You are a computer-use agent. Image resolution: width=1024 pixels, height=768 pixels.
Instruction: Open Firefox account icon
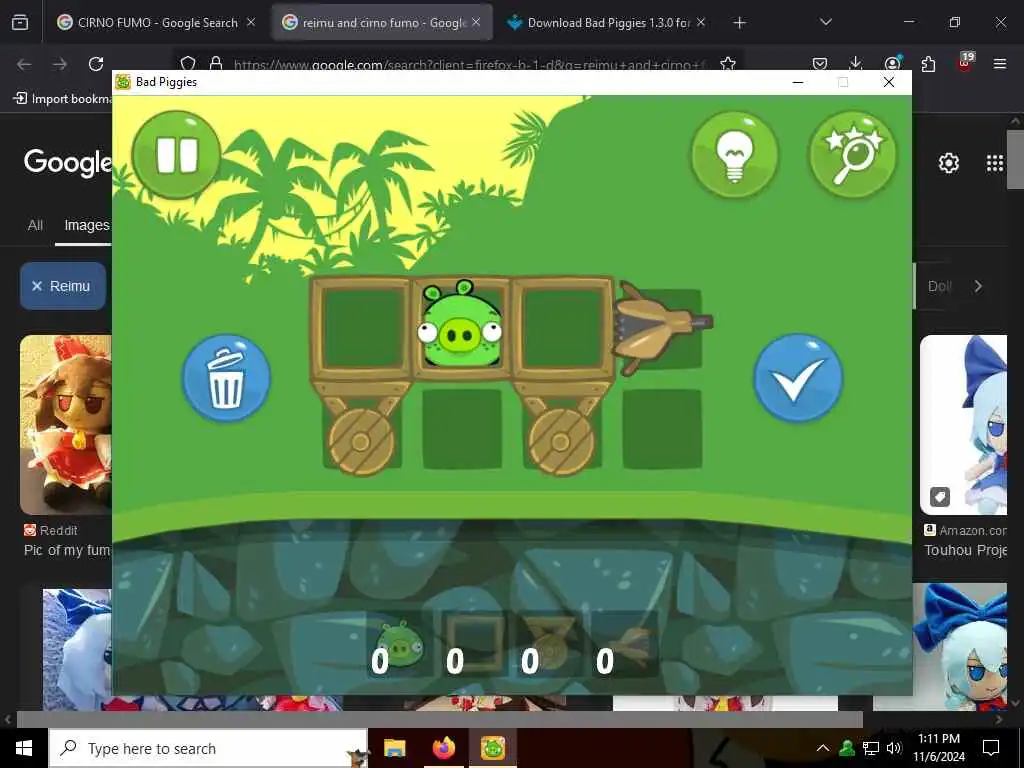(x=892, y=63)
